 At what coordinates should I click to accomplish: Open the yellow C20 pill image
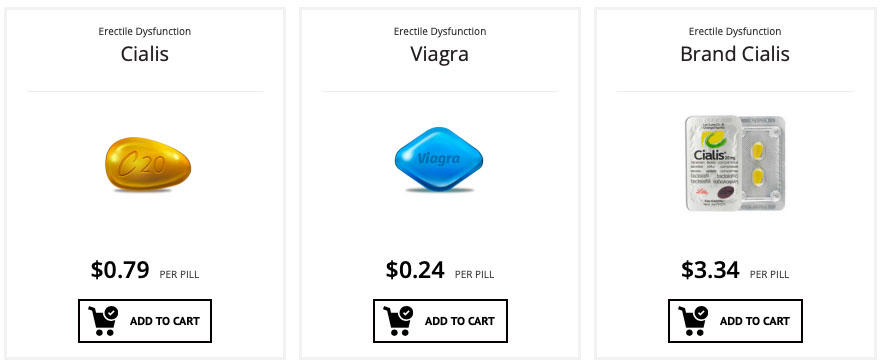pyautogui.click(x=148, y=164)
